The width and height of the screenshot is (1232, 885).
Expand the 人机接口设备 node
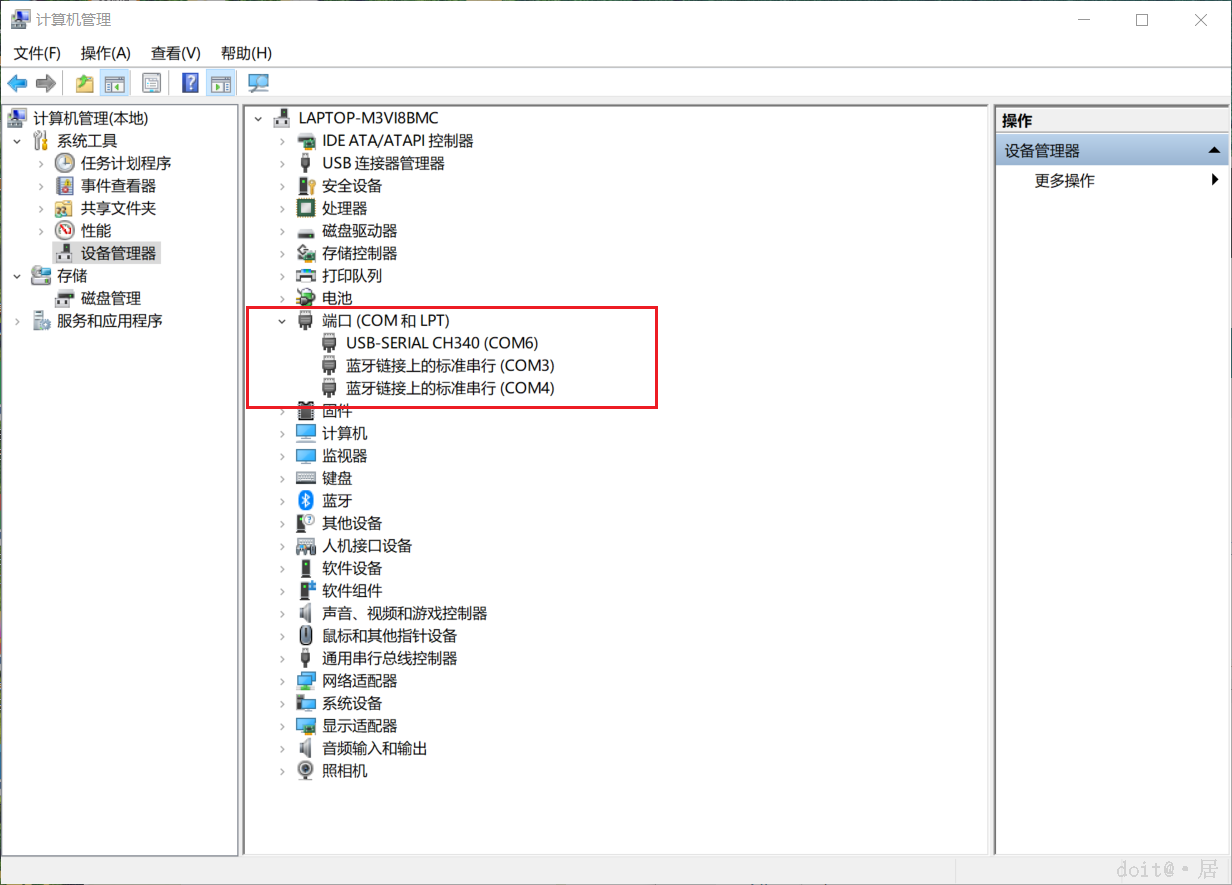[283, 546]
